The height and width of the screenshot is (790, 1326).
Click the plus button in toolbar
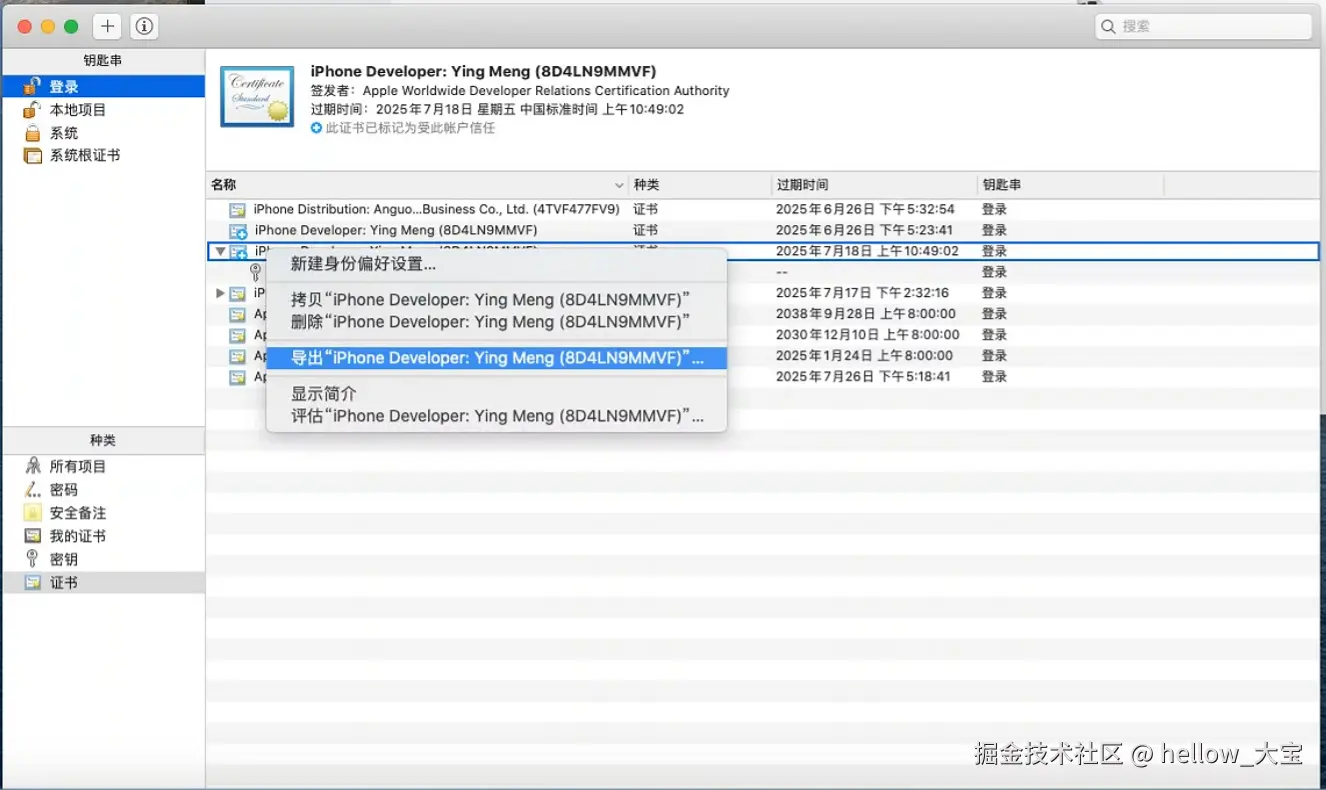108,26
